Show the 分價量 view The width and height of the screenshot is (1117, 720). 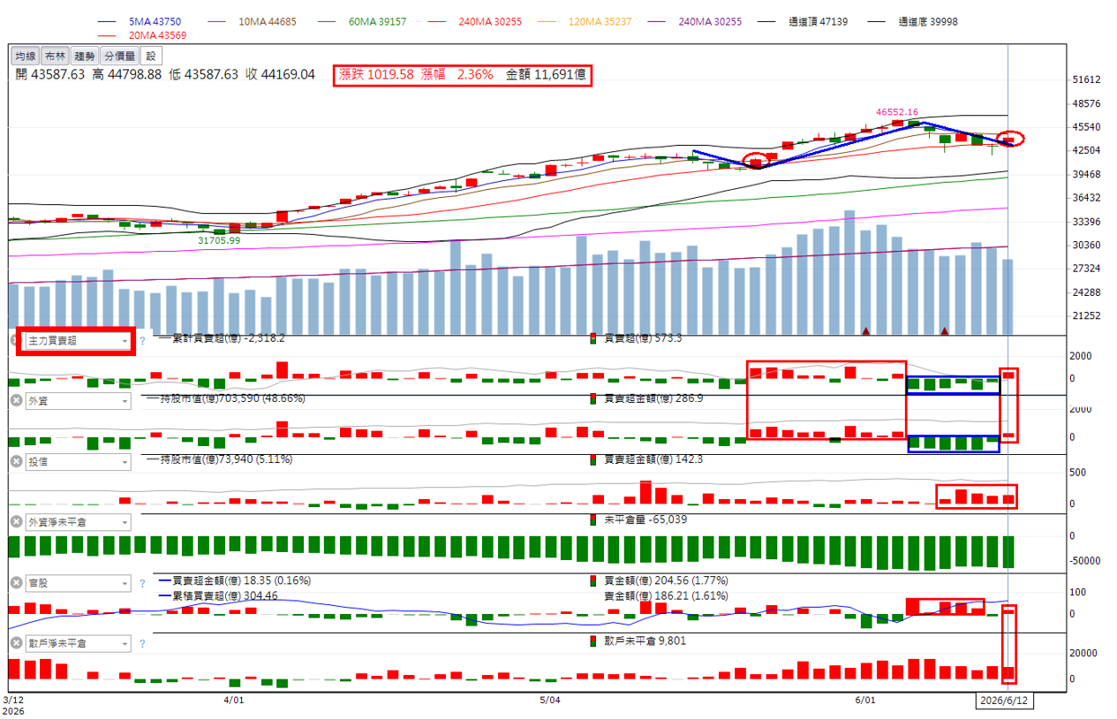tap(120, 56)
